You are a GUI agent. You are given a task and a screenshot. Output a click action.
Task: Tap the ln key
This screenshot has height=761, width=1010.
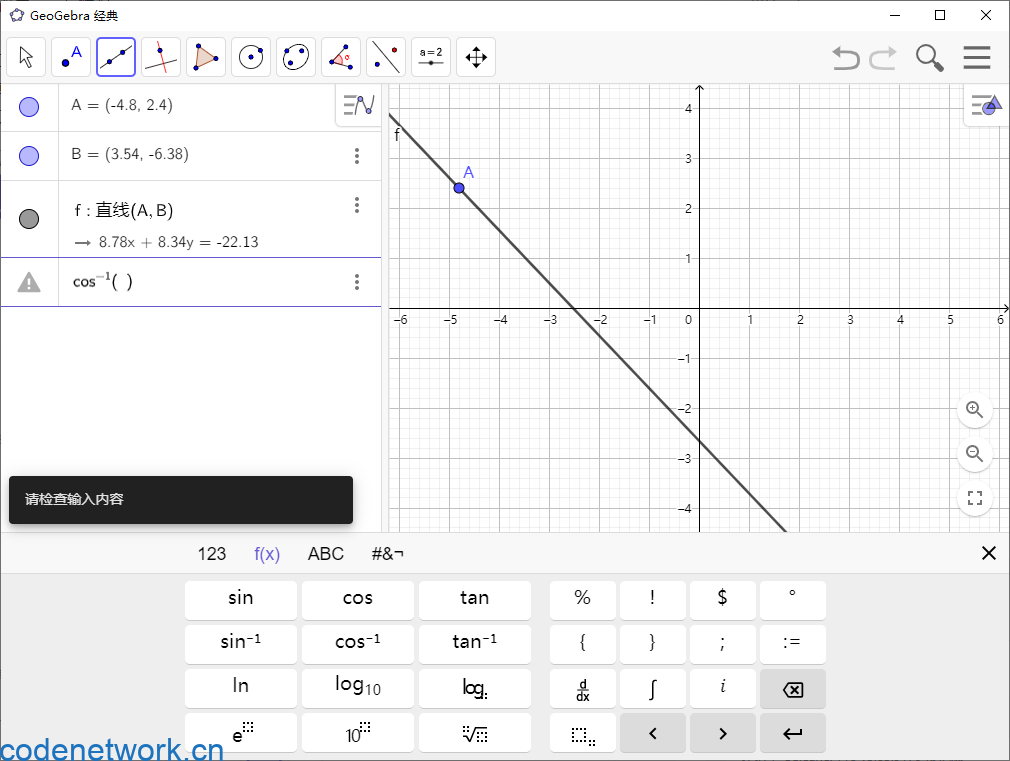[241, 688]
